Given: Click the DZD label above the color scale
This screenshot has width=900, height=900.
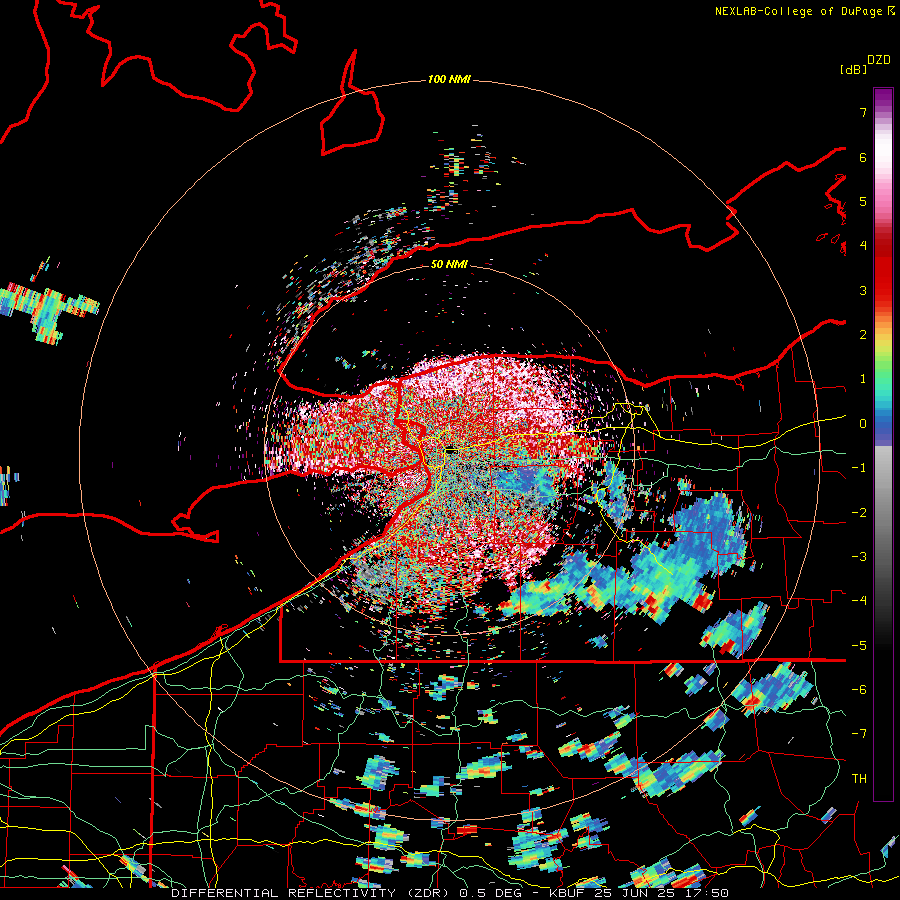Looking at the screenshot, I should [879, 60].
